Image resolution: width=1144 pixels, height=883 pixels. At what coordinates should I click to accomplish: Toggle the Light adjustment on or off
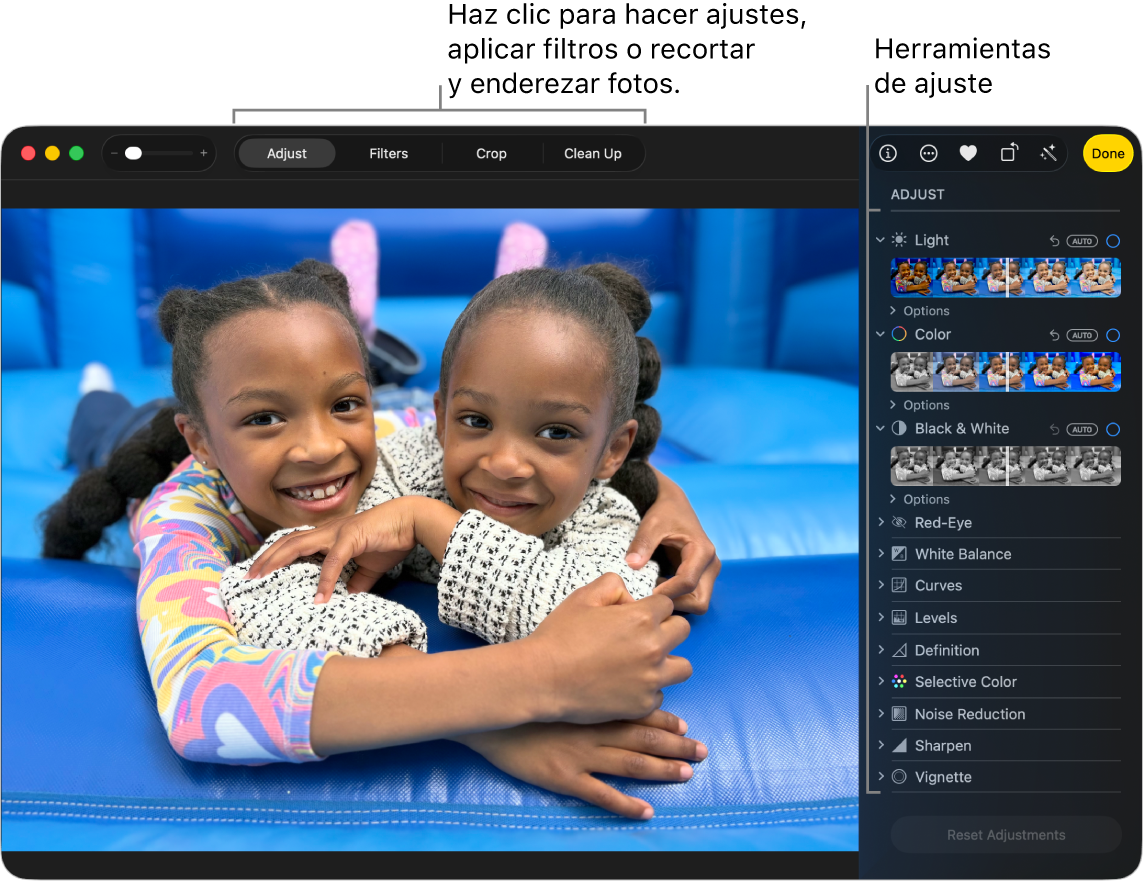click(1113, 240)
